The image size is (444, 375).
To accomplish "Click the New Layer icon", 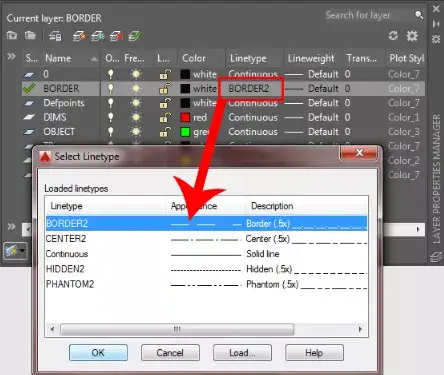I will click(79, 36).
